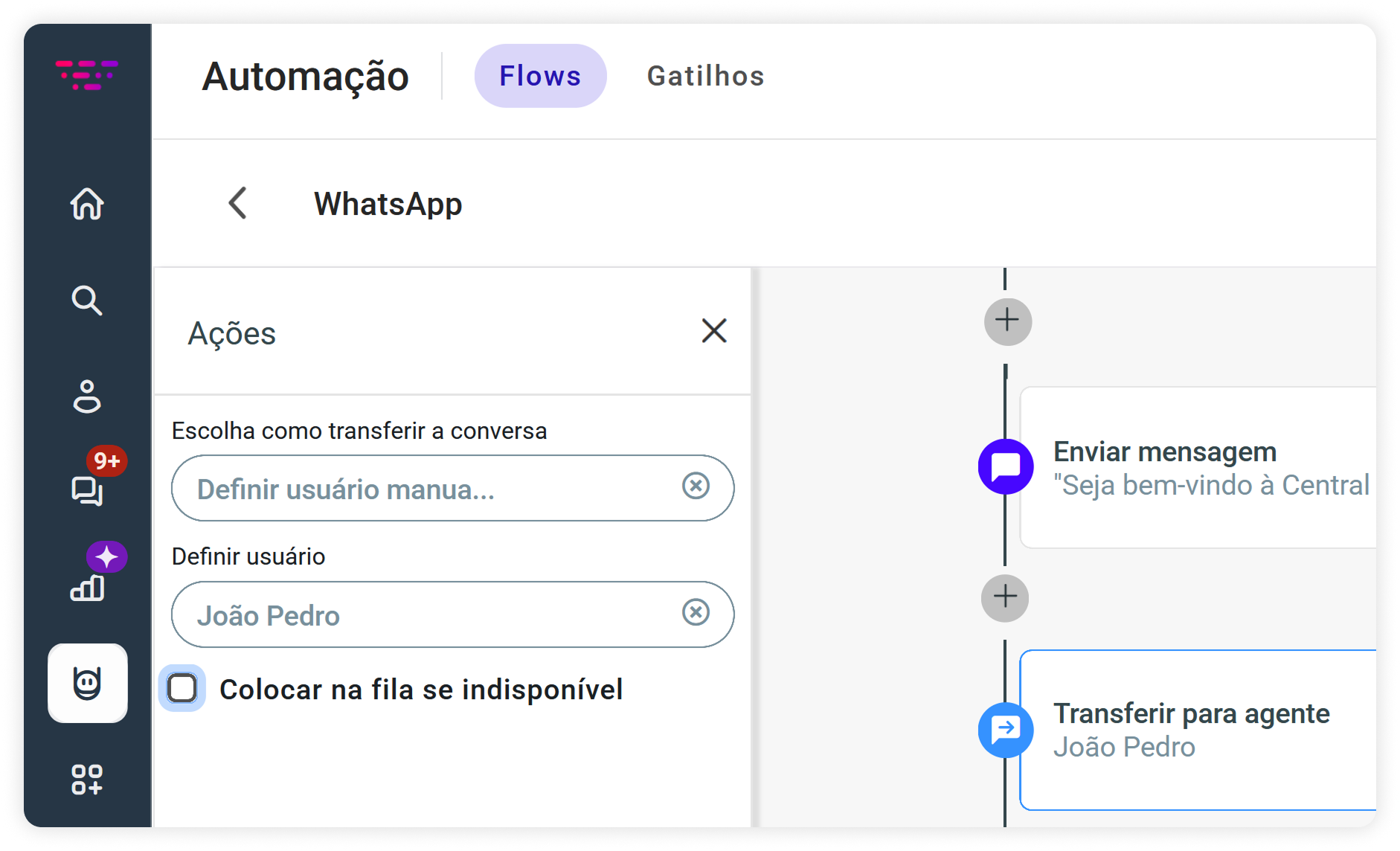The width and height of the screenshot is (1400, 851).
Task: Switch to the Gatilhos tab
Action: (x=705, y=76)
